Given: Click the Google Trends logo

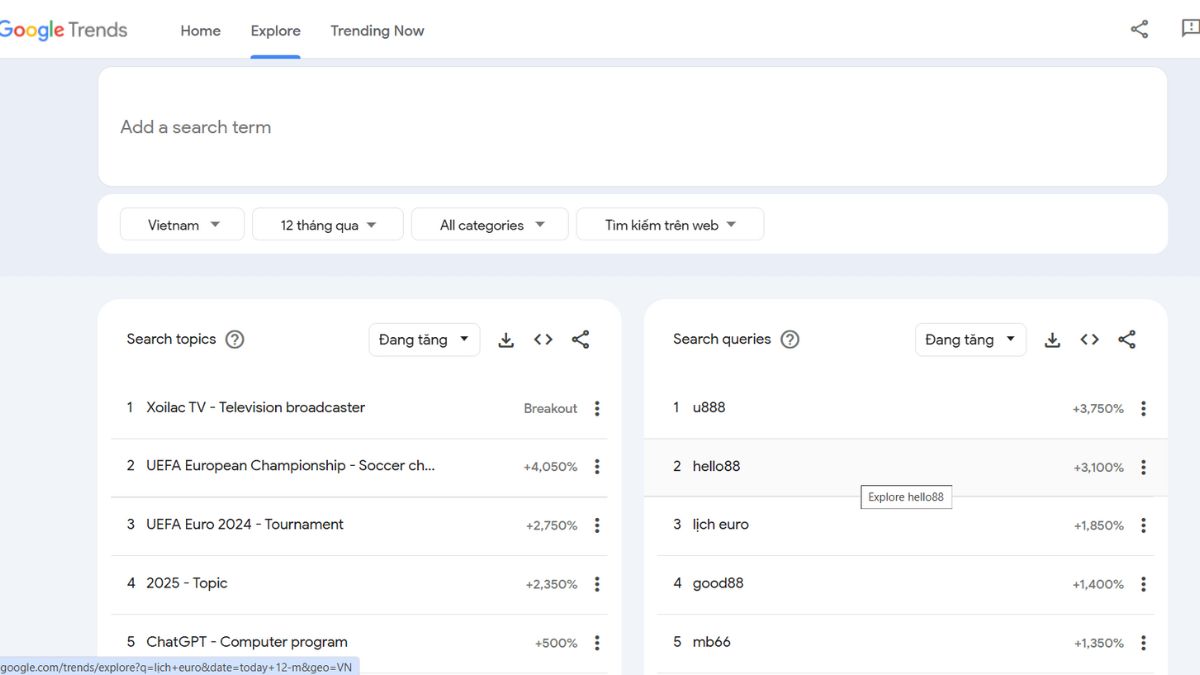Looking at the screenshot, I should coord(64,30).
